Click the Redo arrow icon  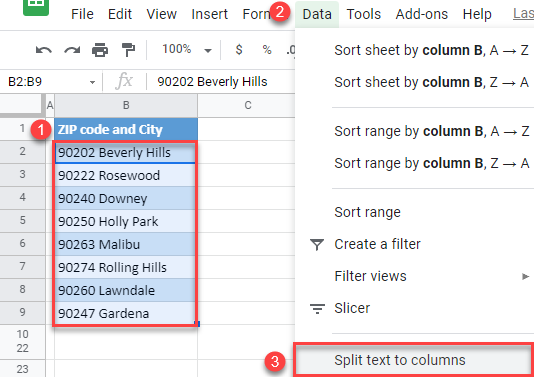72,50
